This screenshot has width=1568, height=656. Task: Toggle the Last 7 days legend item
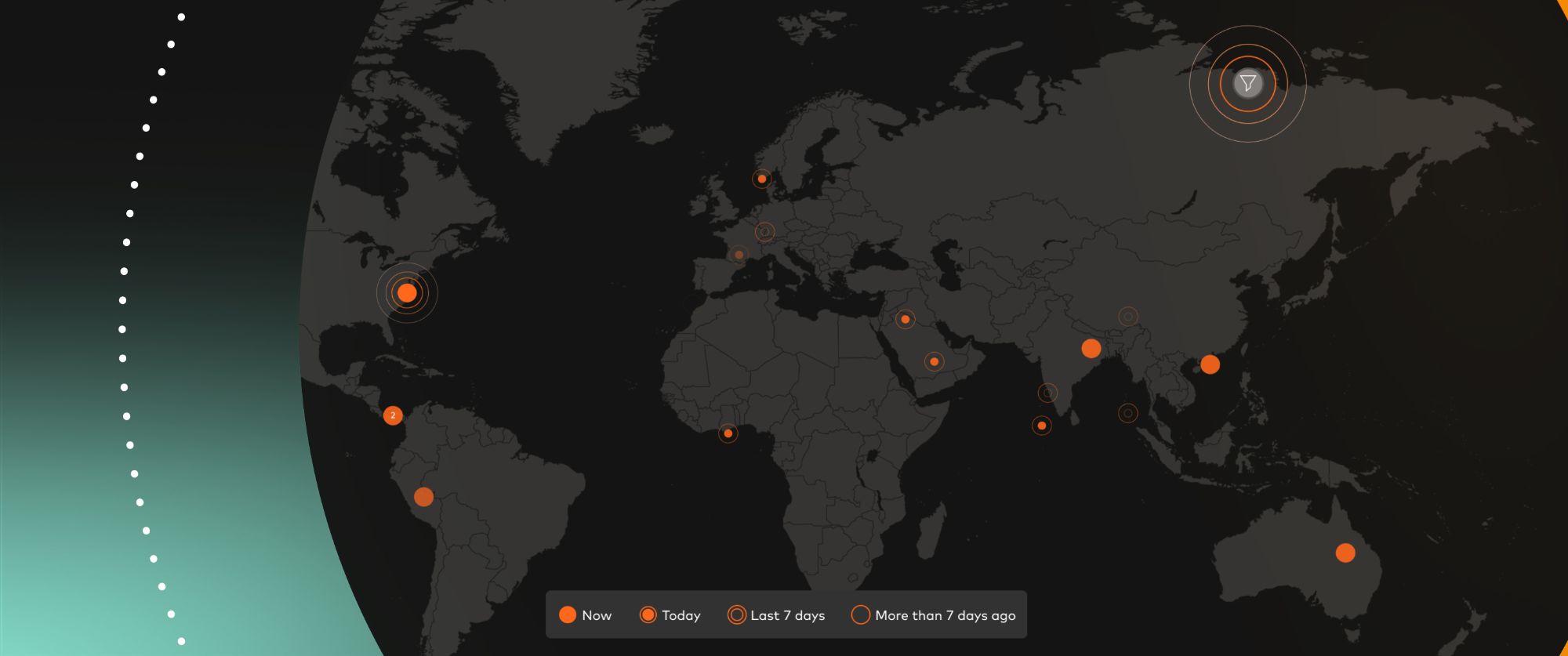pos(777,615)
